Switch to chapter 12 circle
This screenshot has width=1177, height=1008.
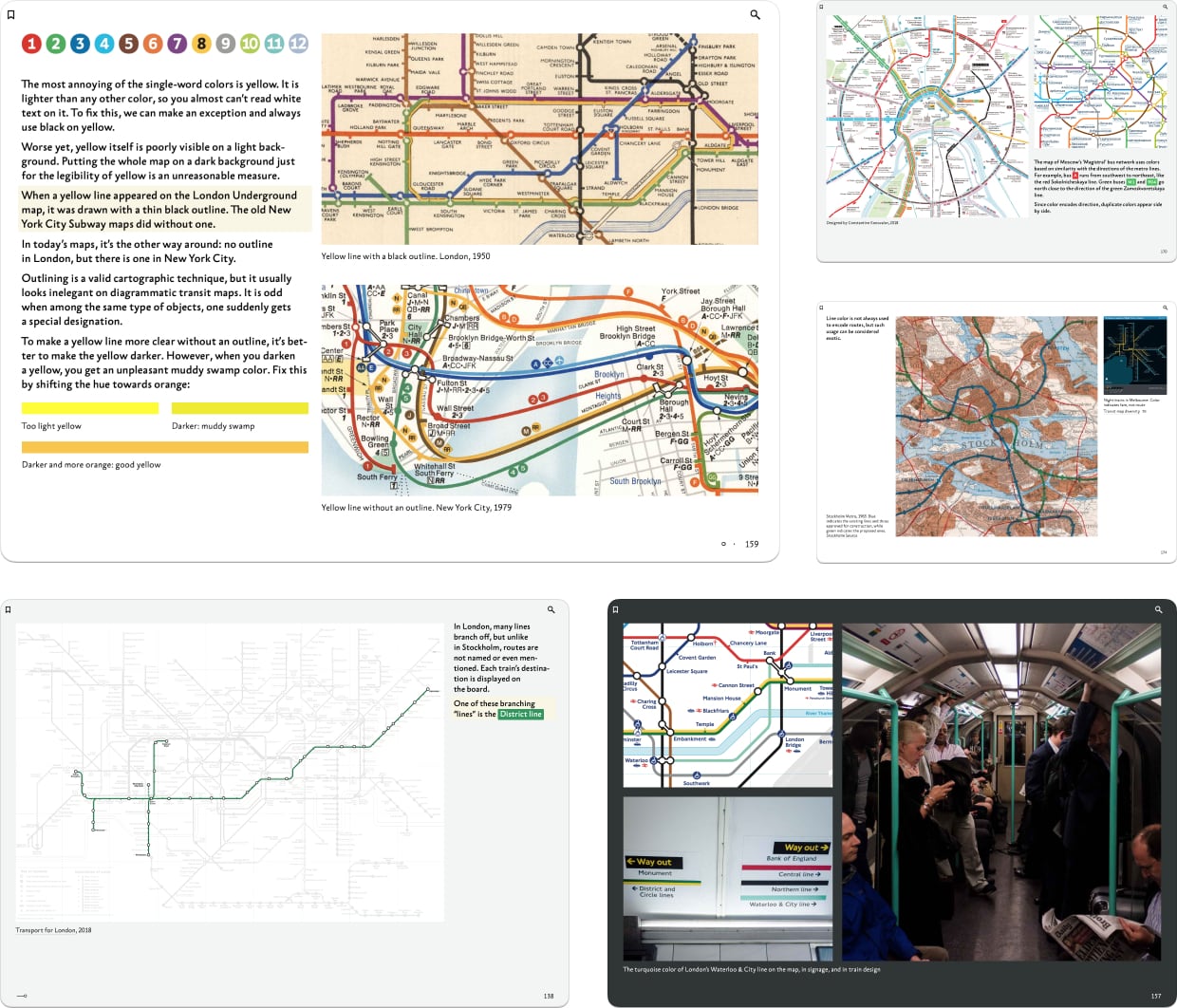click(298, 43)
